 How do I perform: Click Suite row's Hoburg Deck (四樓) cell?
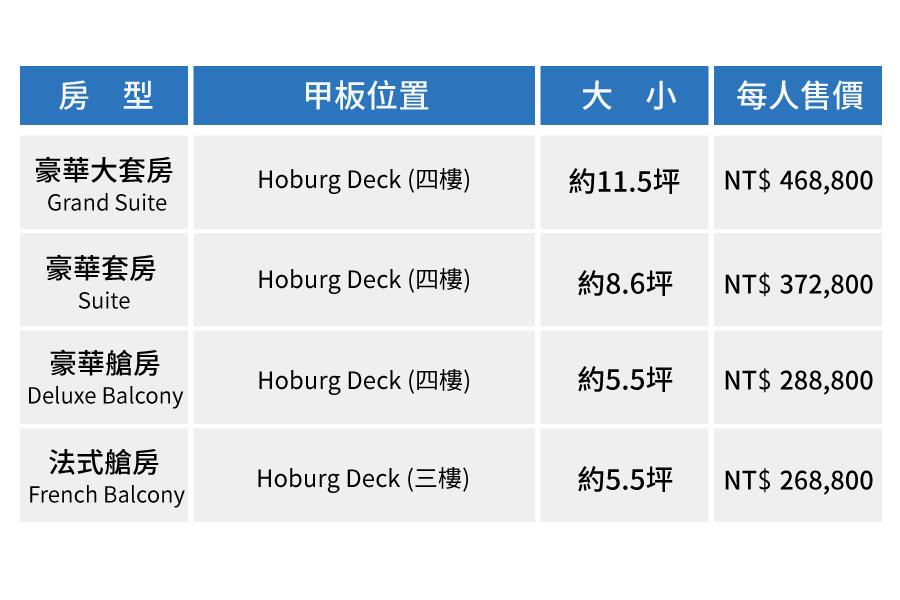pyautogui.click(x=364, y=280)
